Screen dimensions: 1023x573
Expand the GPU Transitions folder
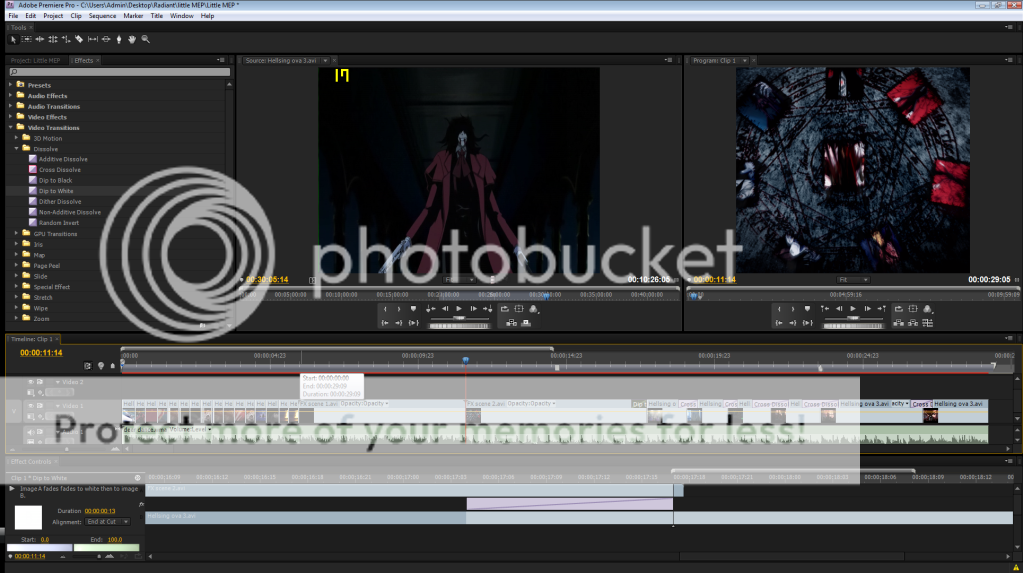(x=17, y=234)
